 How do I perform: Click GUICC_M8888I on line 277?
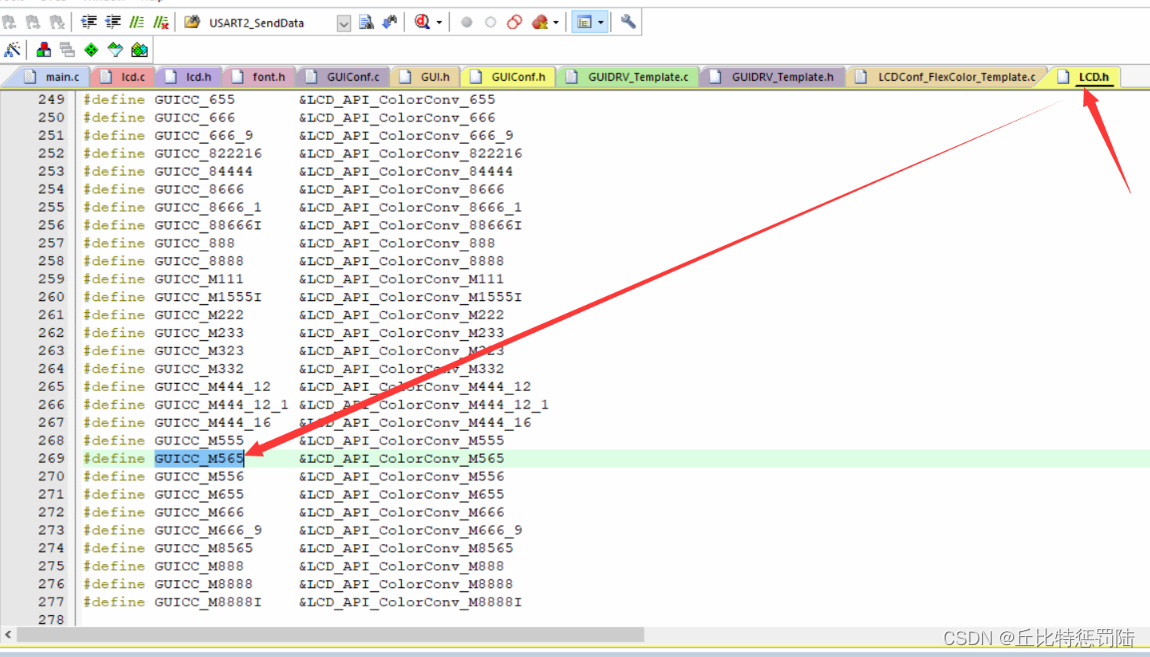coord(208,602)
